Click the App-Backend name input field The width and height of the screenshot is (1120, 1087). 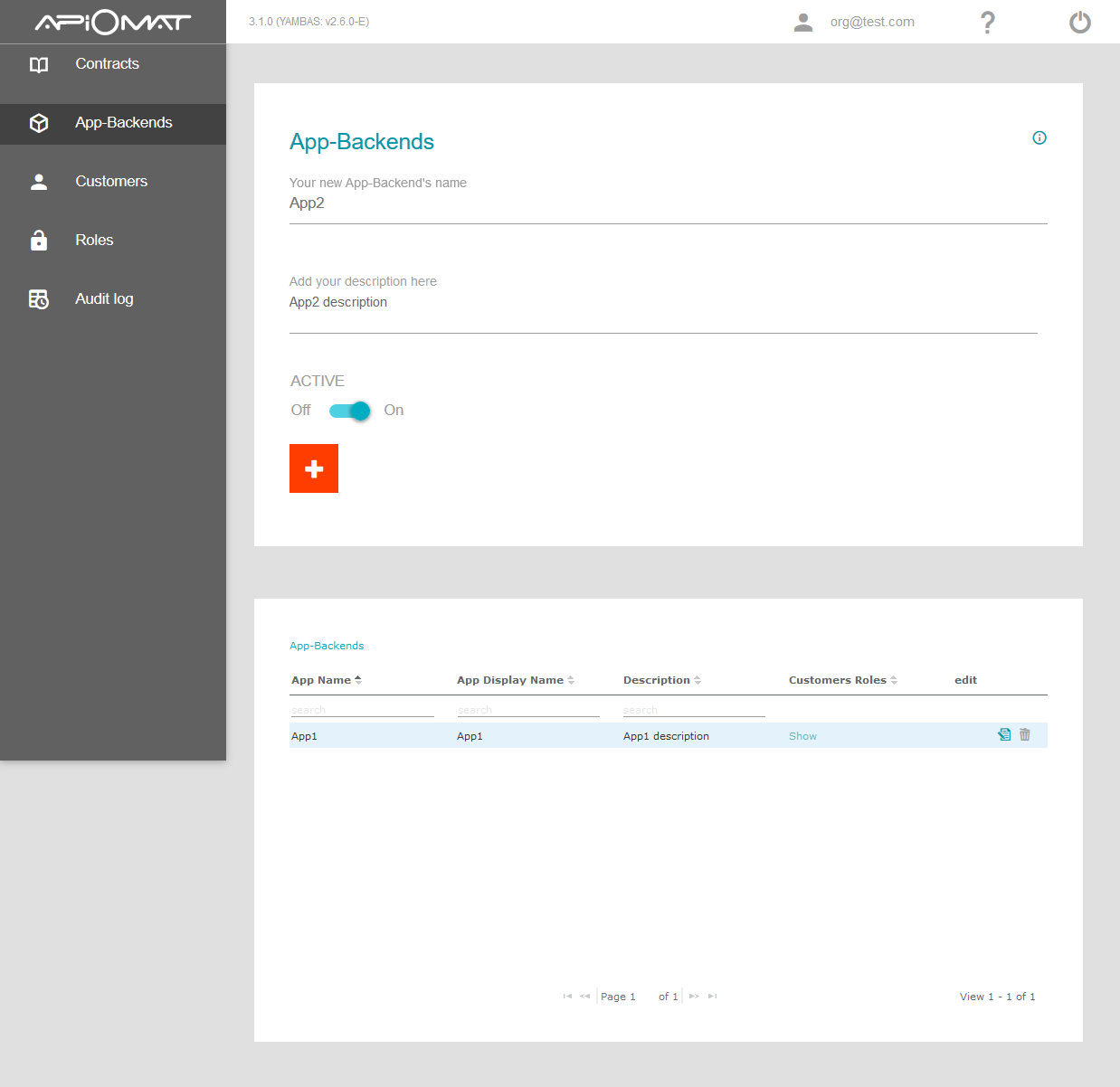(x=668, y=204)
